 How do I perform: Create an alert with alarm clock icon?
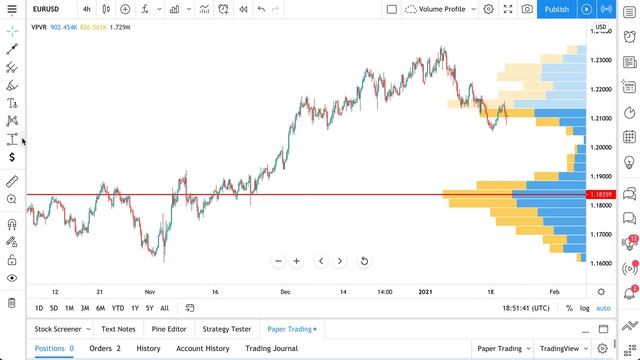click(223, 9)
